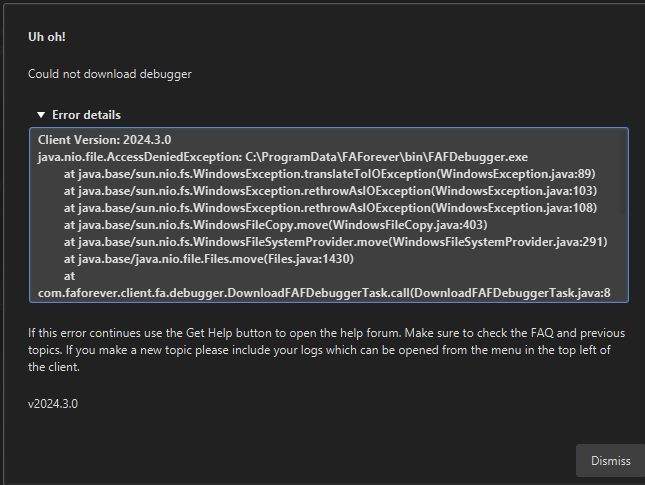Click the Get Help forum instructions paragraph
The image size is (645, 485).
[327, 350]
